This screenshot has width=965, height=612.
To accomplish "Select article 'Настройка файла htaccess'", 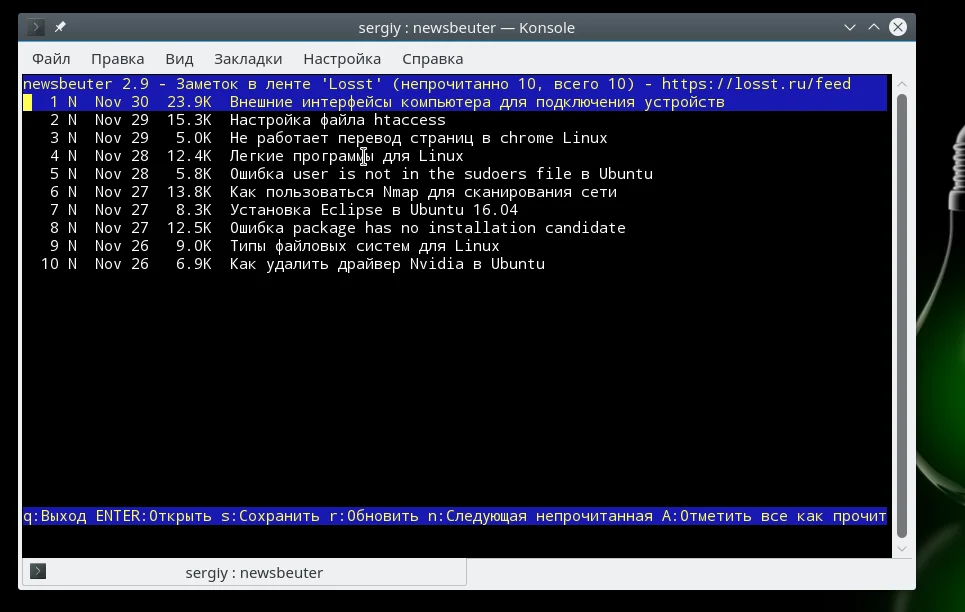I will [x=455, y=120].
